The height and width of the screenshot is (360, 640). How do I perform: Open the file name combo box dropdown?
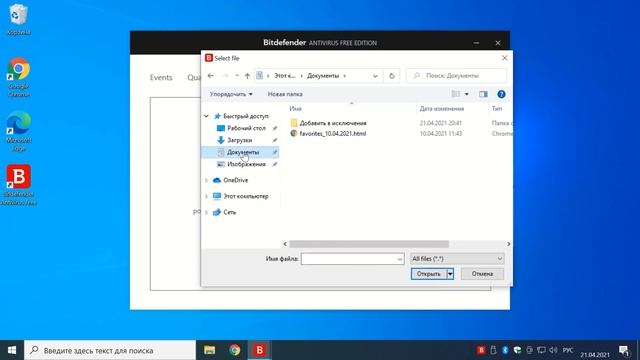400,259
